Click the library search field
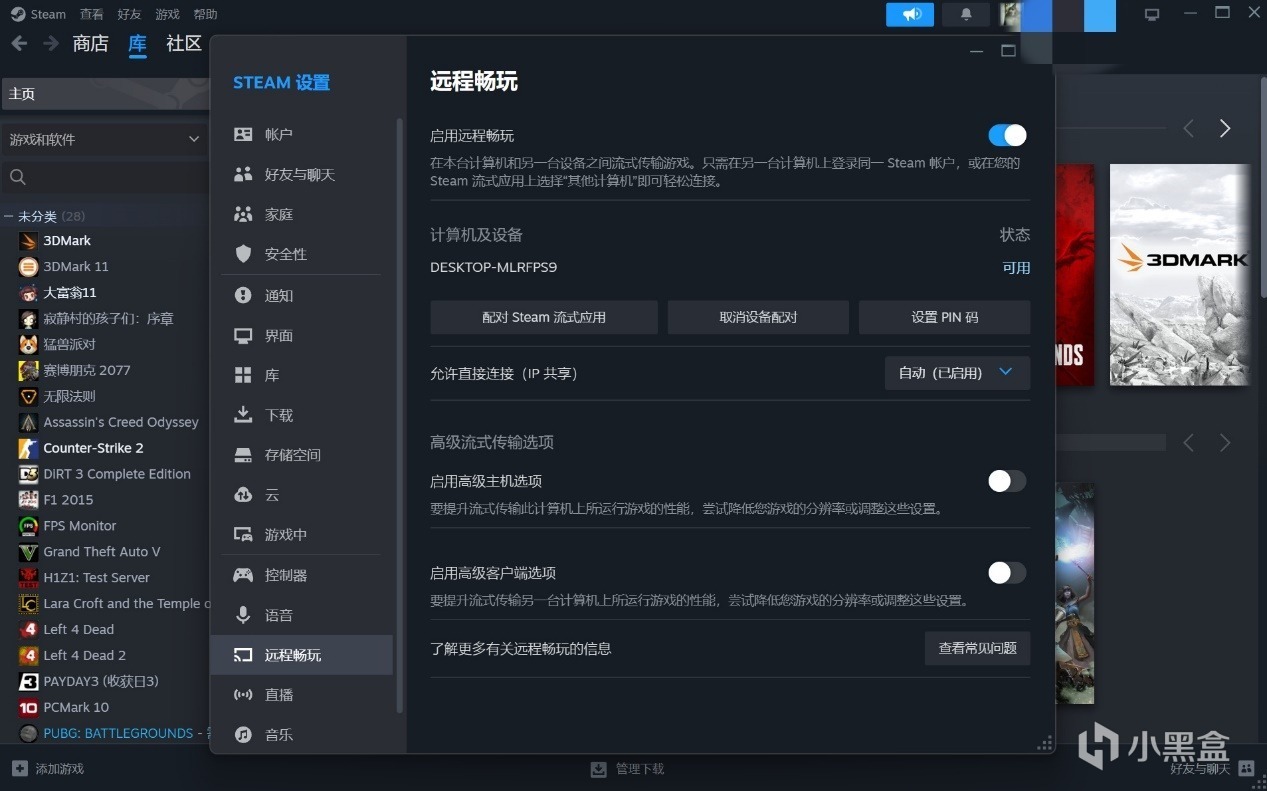The image size is (1267, 791). 104,177
